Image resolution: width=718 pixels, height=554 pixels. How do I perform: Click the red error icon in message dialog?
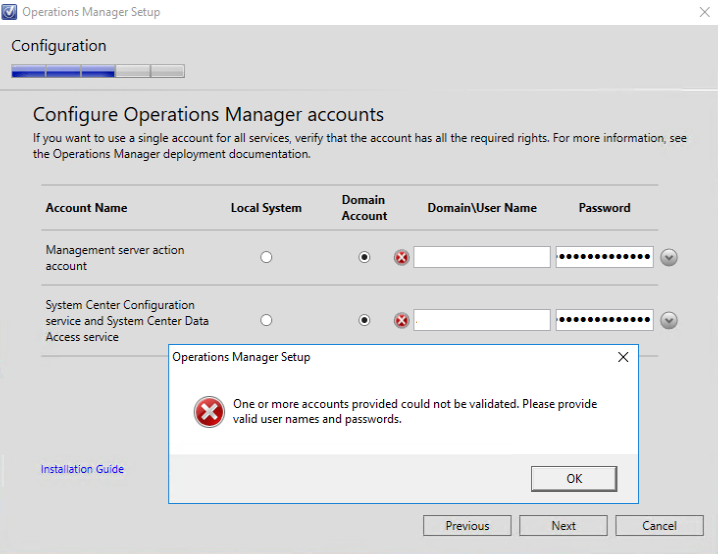coord(209,412)
